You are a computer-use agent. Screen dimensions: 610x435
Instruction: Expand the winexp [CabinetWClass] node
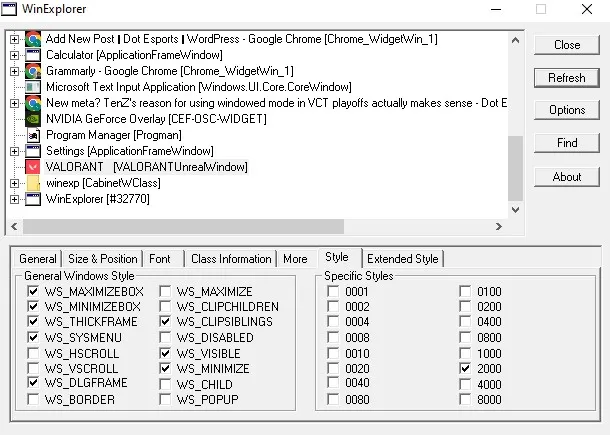14,183
